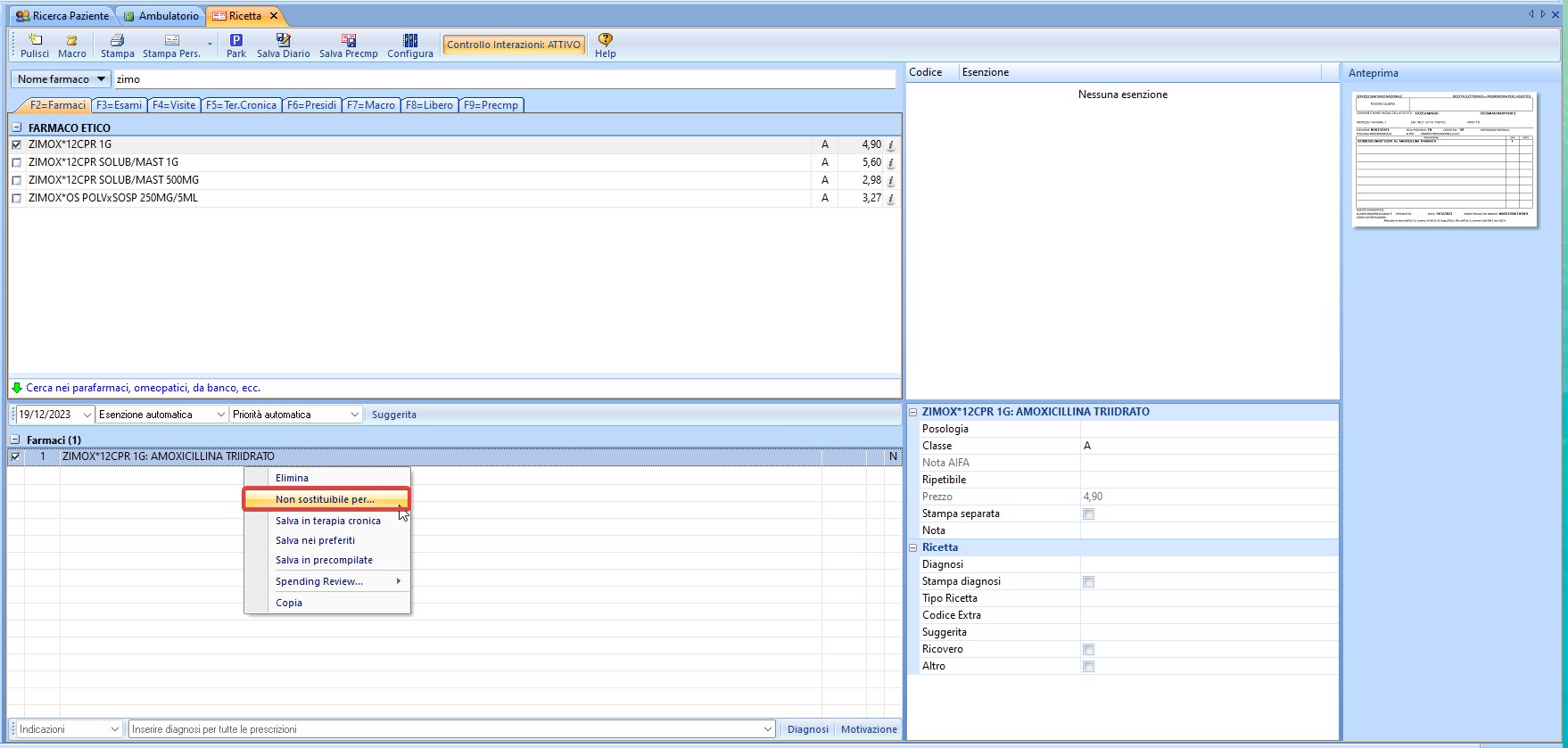Collapse the ZIMOX*12CPR 1G properties section
This screenshot has height=748, width=1568.
tap(913, 412)
